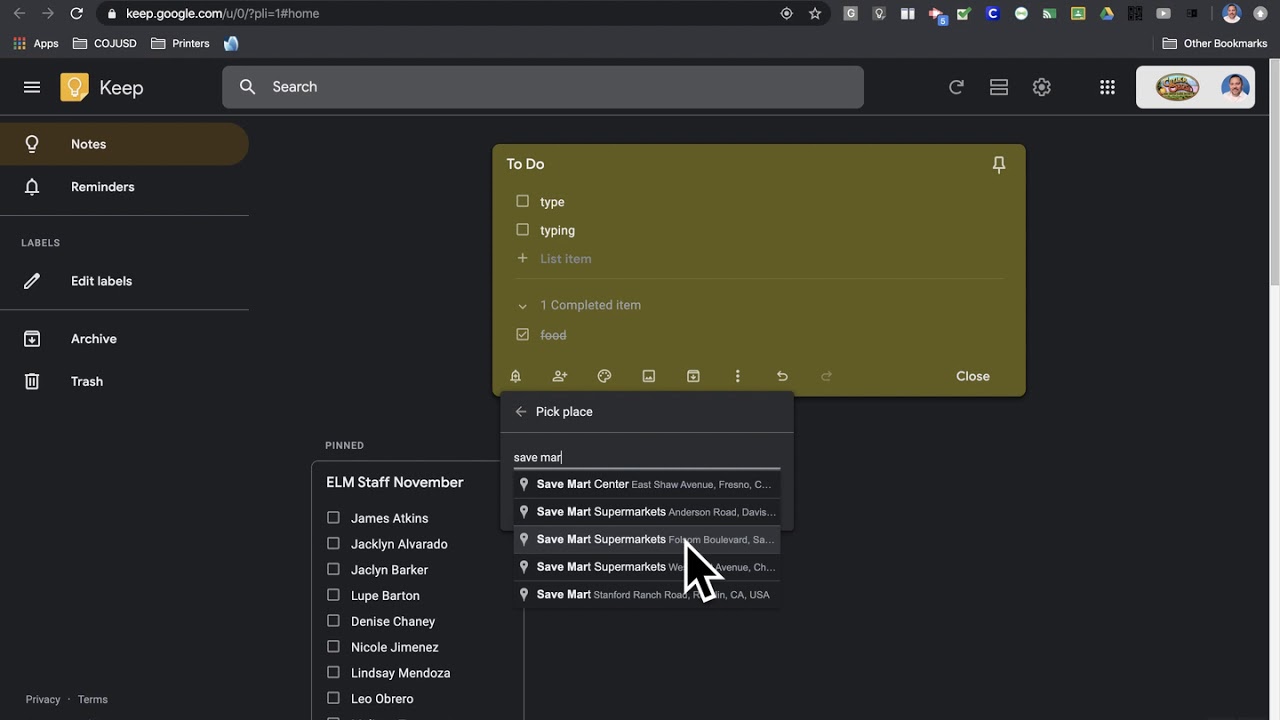
Task: Choose the fourth Save Mart Supermarkets Avenue suggestion
Action: tap(646, 567)
